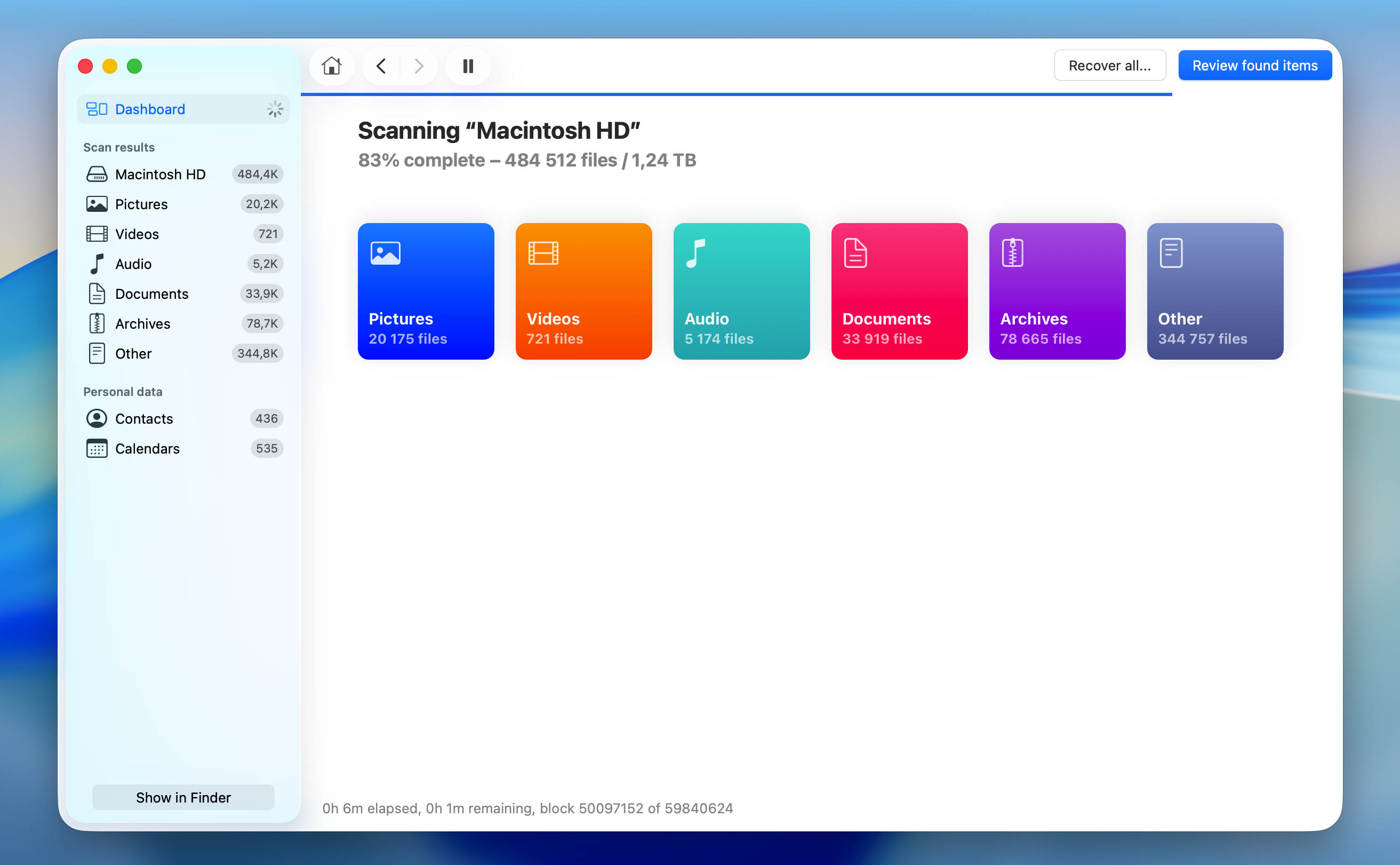Click the Archives zip sidebar icon

coord(97,323)
